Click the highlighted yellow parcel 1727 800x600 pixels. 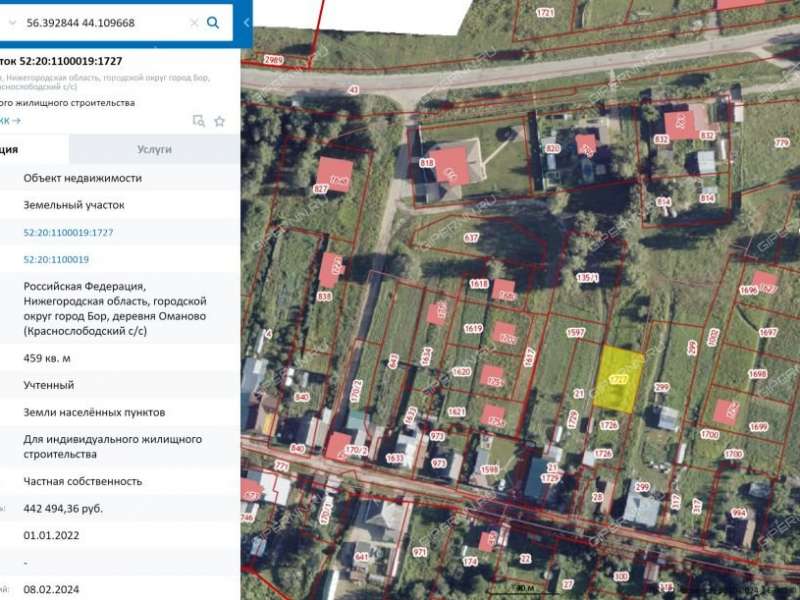pos(620,380)
